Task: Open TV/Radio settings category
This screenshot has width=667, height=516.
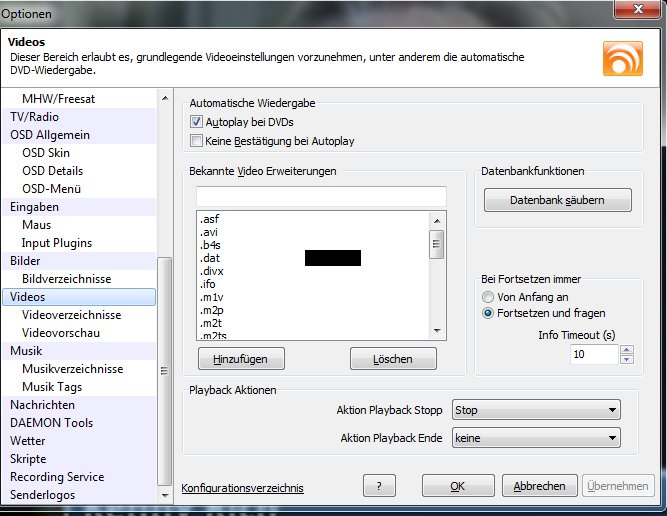Action: [79, 117]
